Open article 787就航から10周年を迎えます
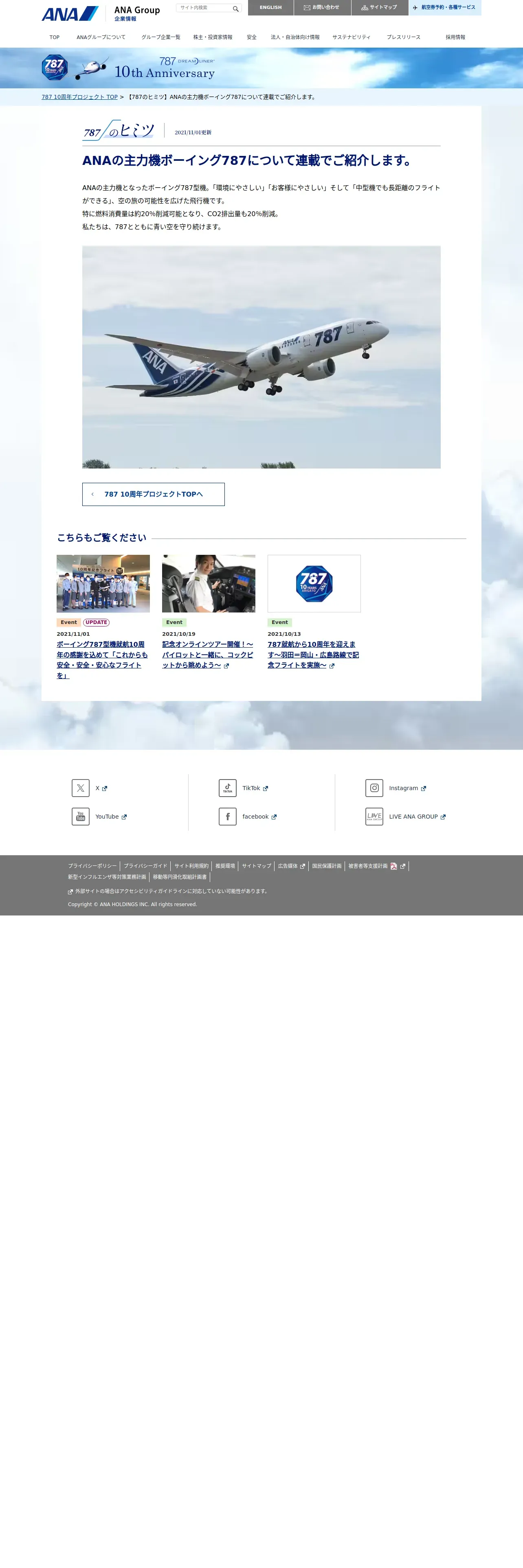Screen dimensions: 523x1568 point(314,655)
